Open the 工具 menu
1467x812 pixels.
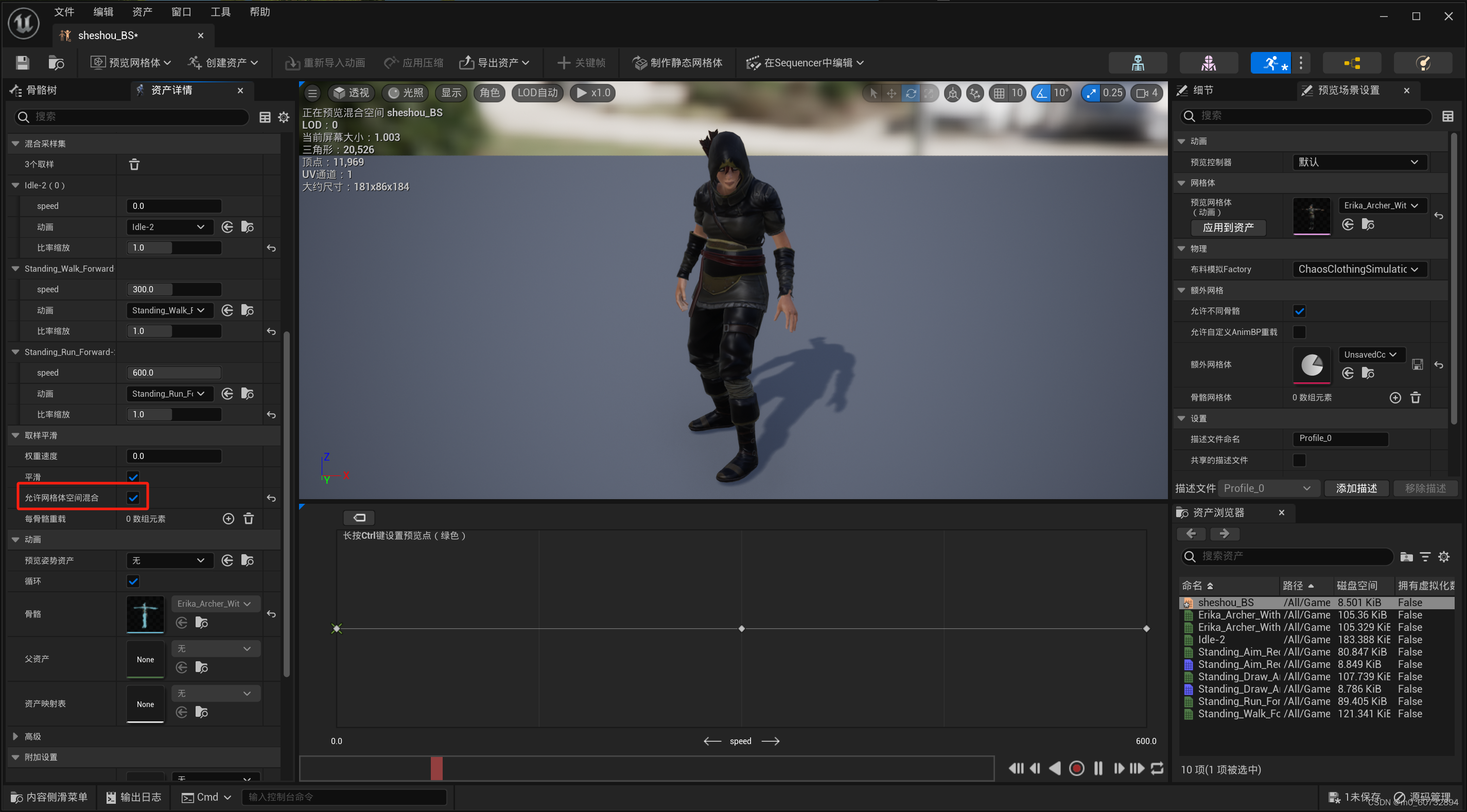(220, 12)
